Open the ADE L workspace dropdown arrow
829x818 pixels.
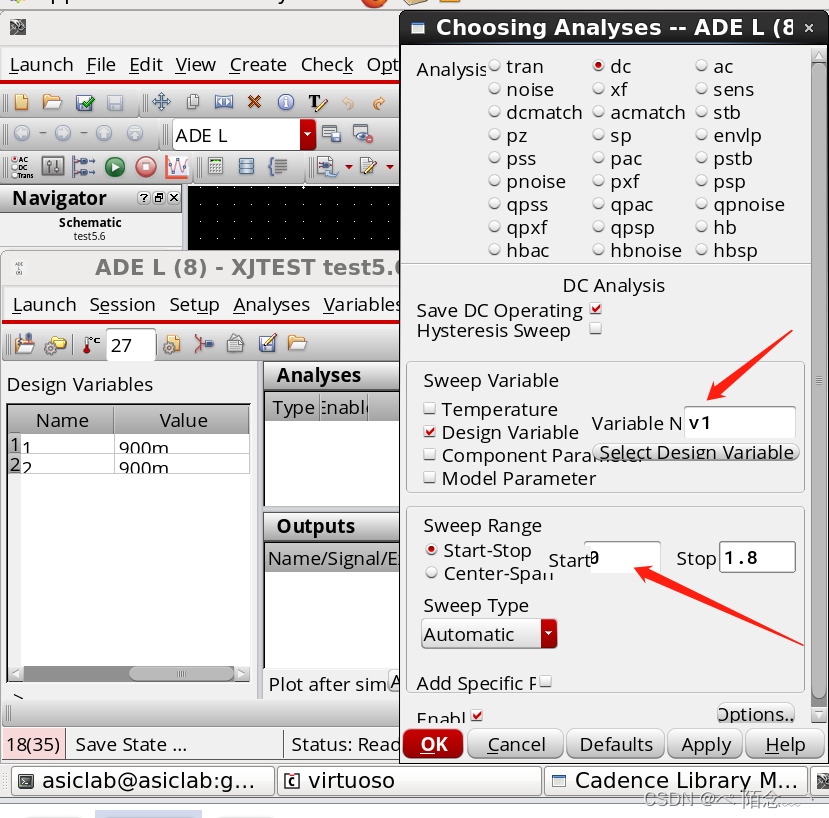point(308,135)
